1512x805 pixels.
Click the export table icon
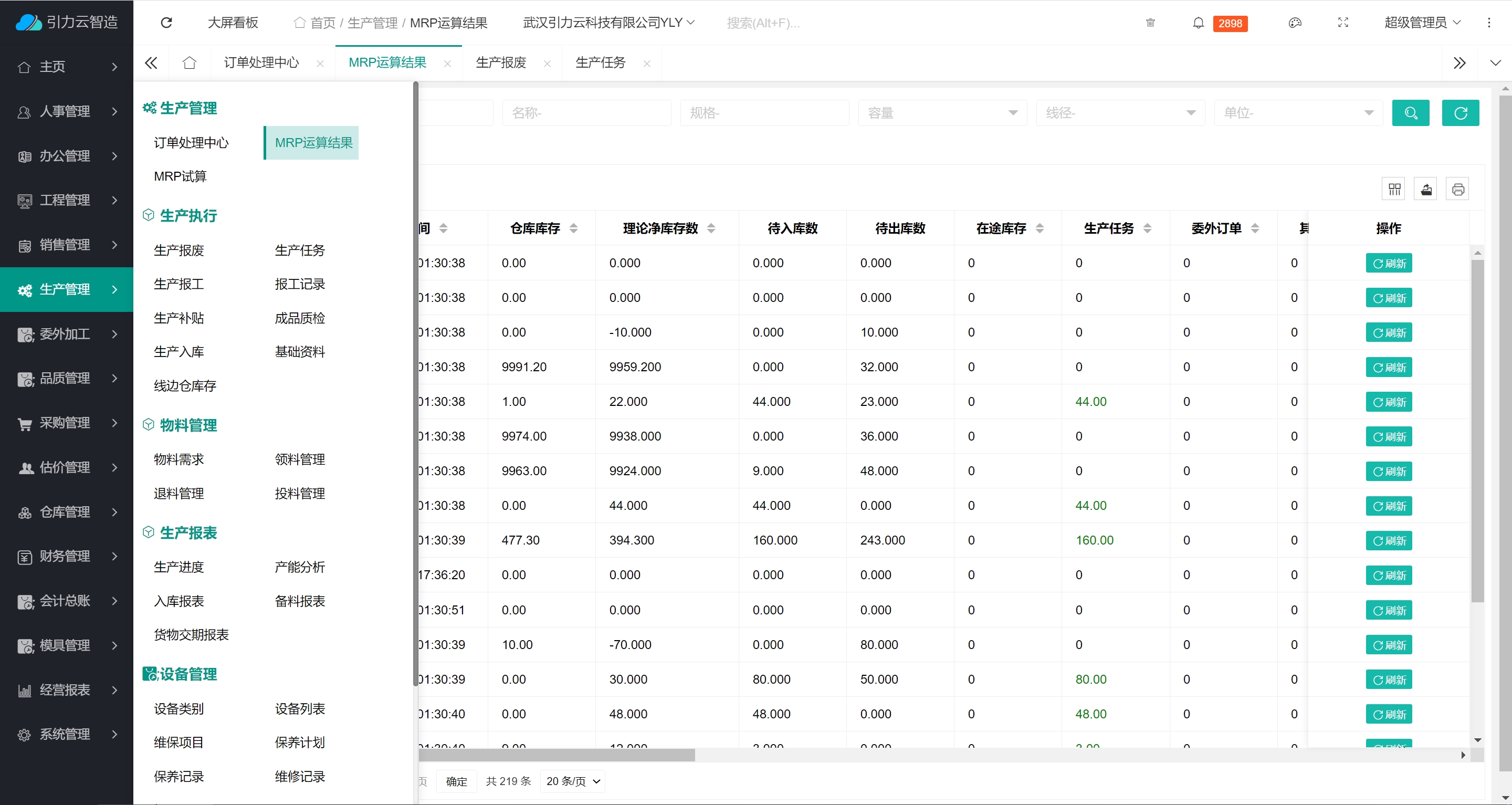(1426, 189)
